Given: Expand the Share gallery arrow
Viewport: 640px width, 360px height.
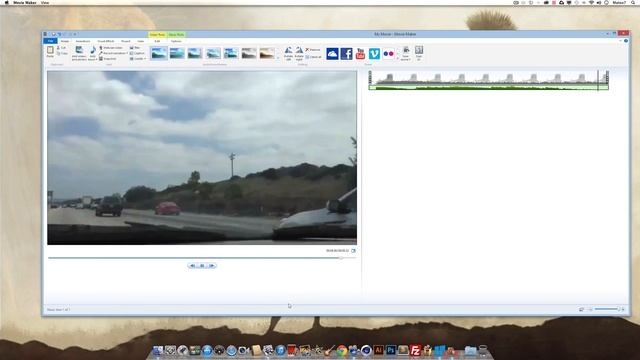Looking at the screenshot, I should pos(398,58).
